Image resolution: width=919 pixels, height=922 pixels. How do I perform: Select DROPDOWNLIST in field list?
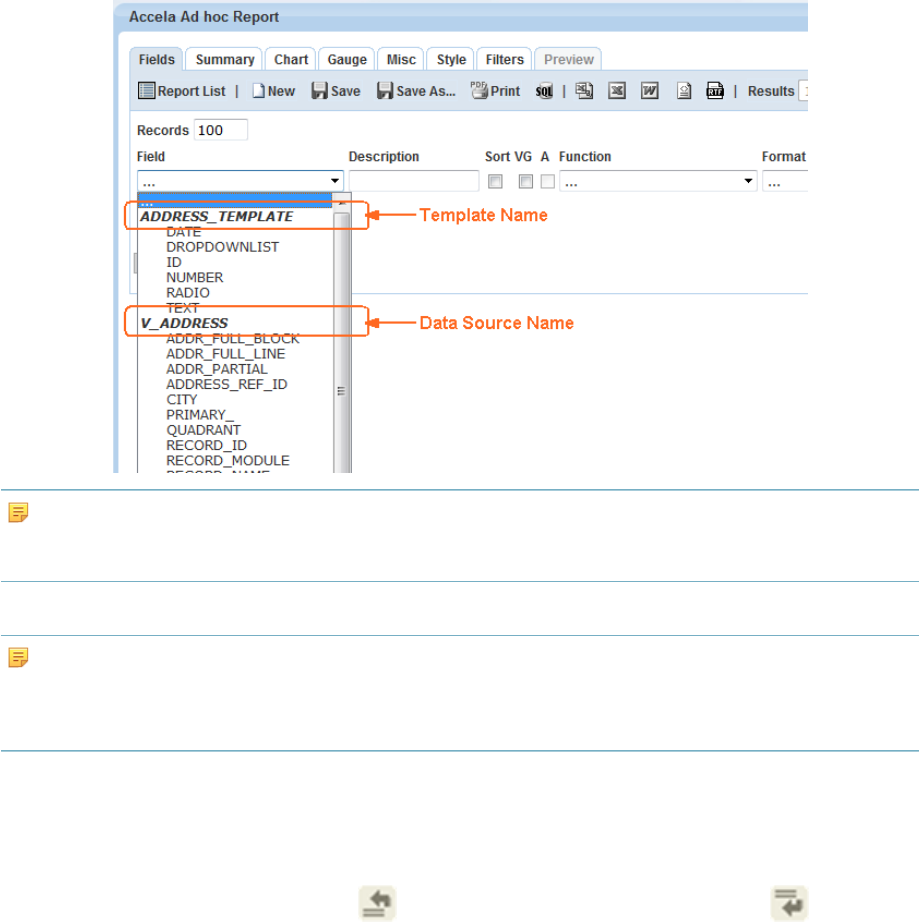point(222,247)
